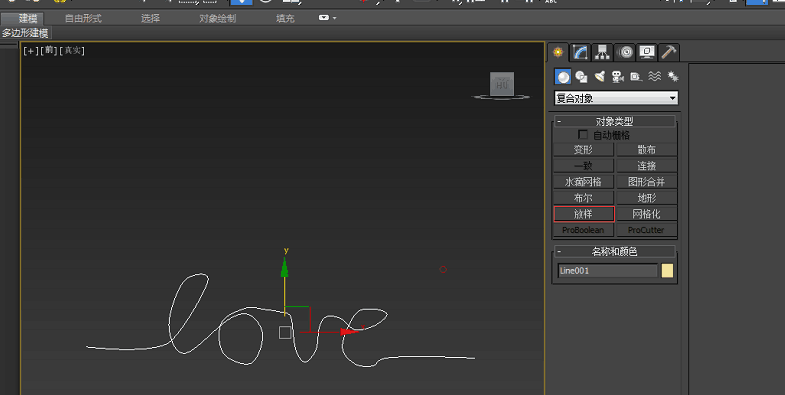Enable the 自动栅格 checkbox
The height and width of the screenshot is (395, 785).
583,135
